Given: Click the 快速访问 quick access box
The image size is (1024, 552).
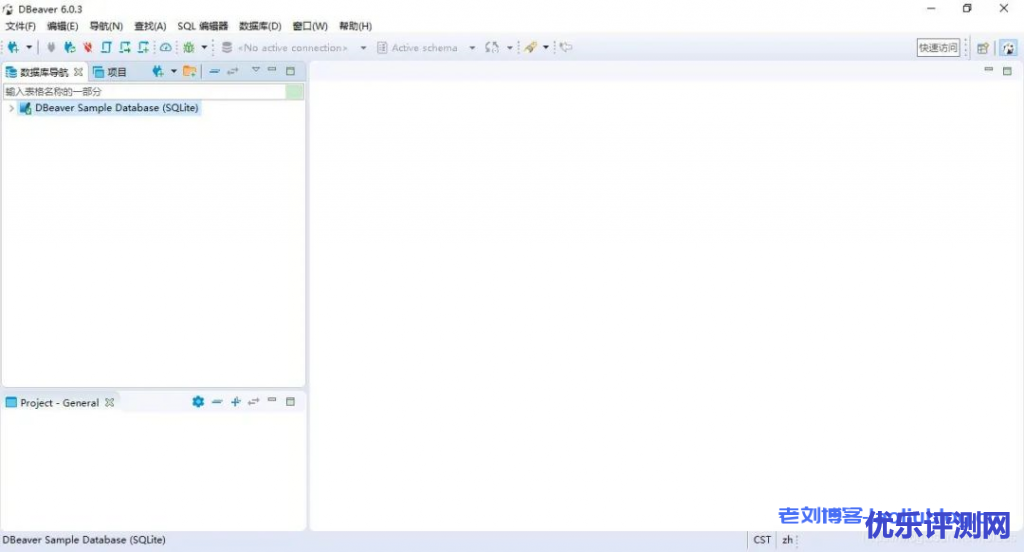Looking at the screenshot, I should [x=938, y=47].
